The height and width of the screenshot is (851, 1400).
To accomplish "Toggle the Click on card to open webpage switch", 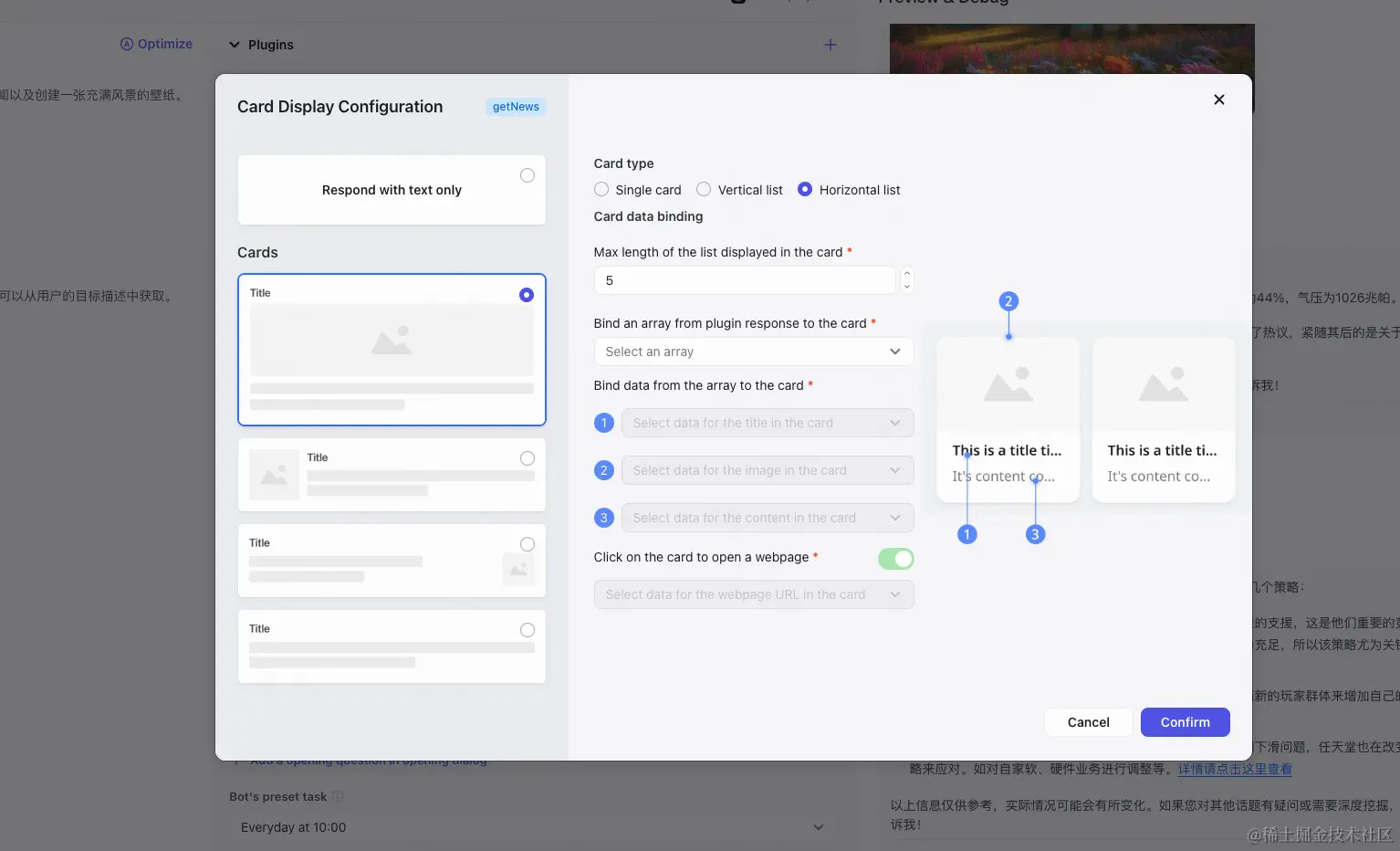I will point(895,559).
